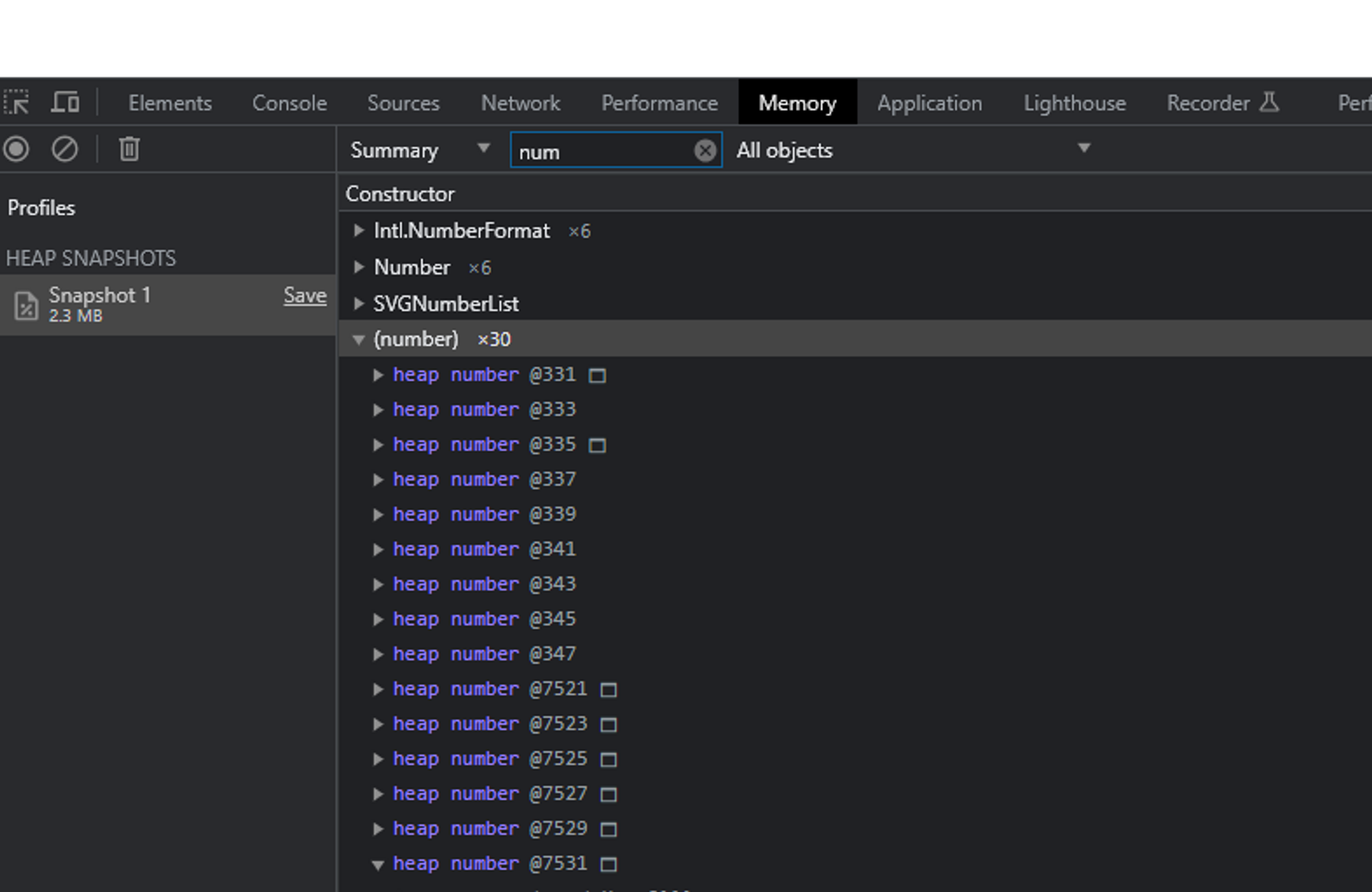Click the Profiles heading in sidebar
The height and width of the screenshot is (892, 1372).
pyautogui.click(x=41, y=208)
